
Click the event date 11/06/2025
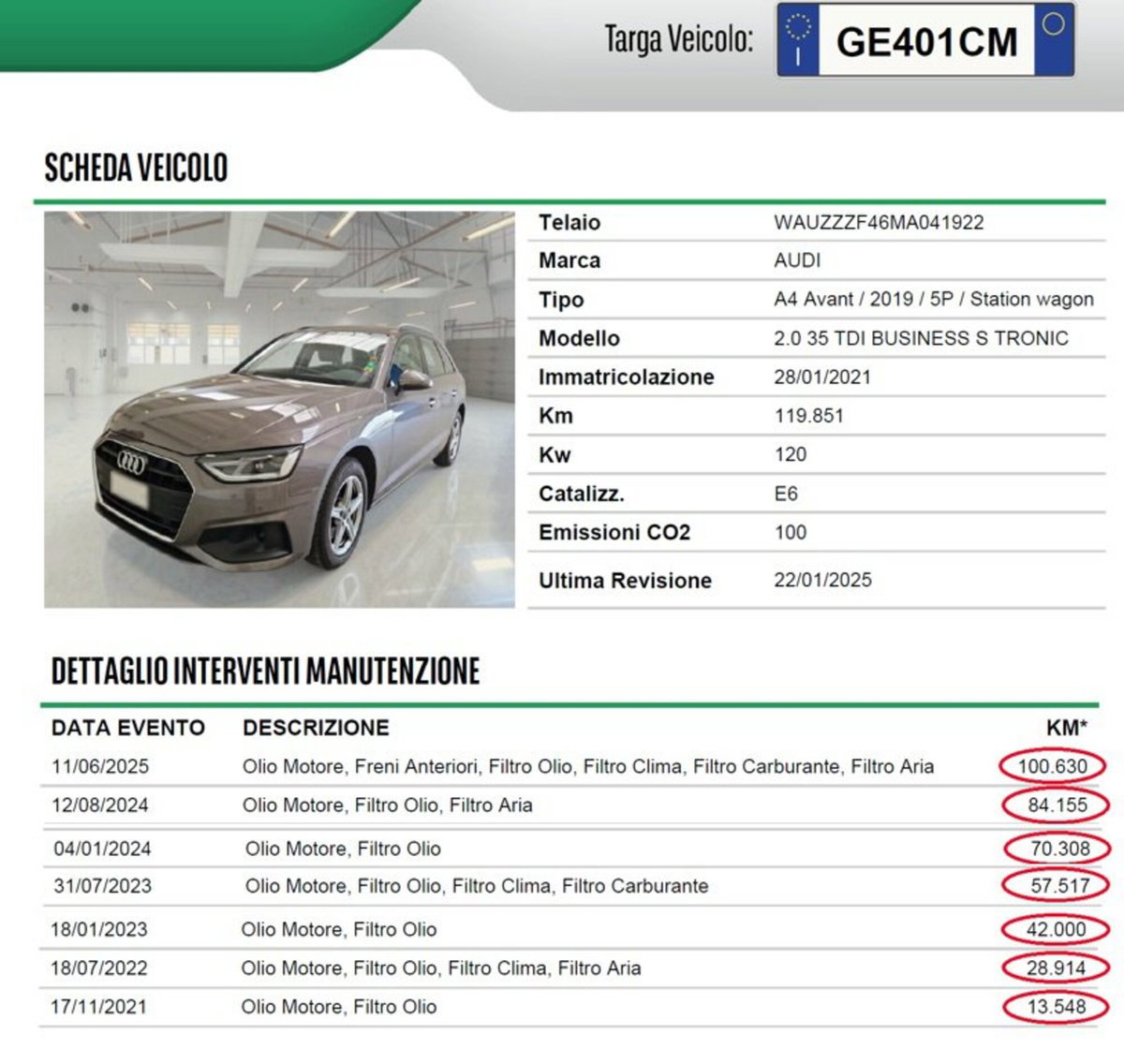100,766
